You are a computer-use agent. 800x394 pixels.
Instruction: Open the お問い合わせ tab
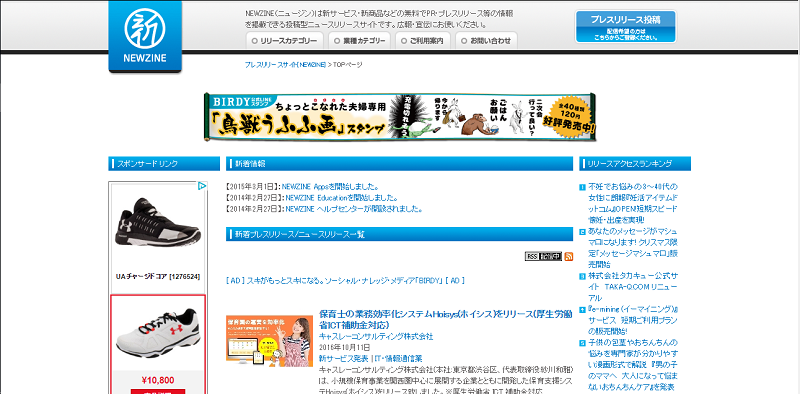point(486,41)
